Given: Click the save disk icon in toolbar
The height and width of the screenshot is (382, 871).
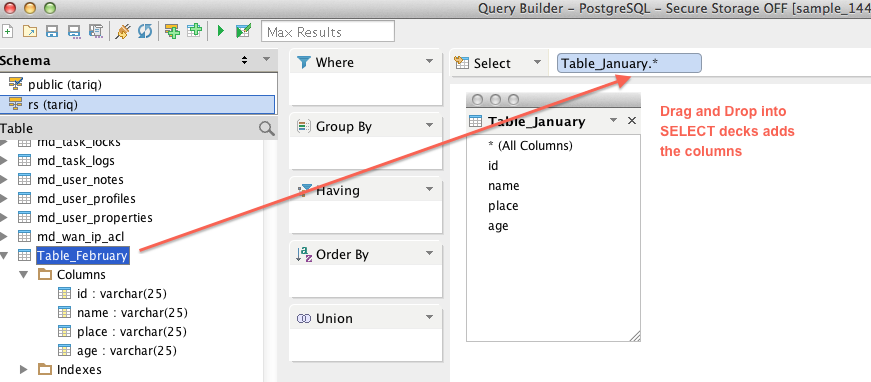Looking at the screenshot, I should click(52, 32).
